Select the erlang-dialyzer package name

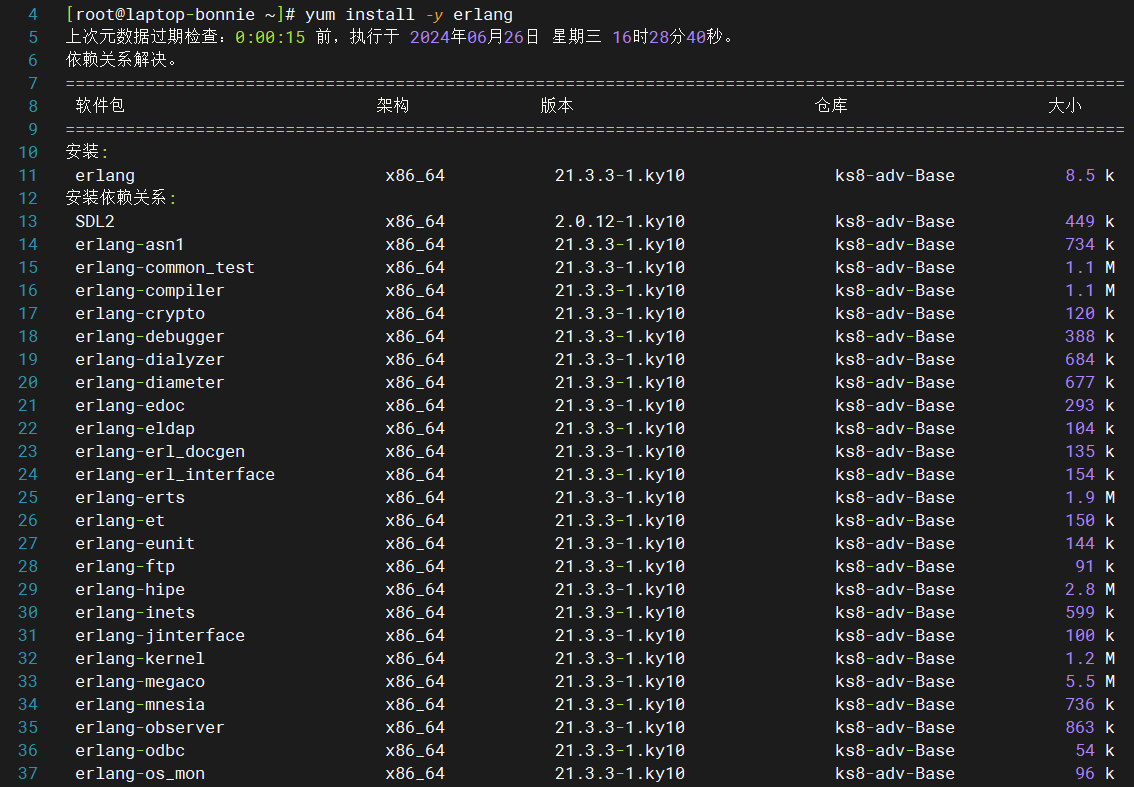150,360
